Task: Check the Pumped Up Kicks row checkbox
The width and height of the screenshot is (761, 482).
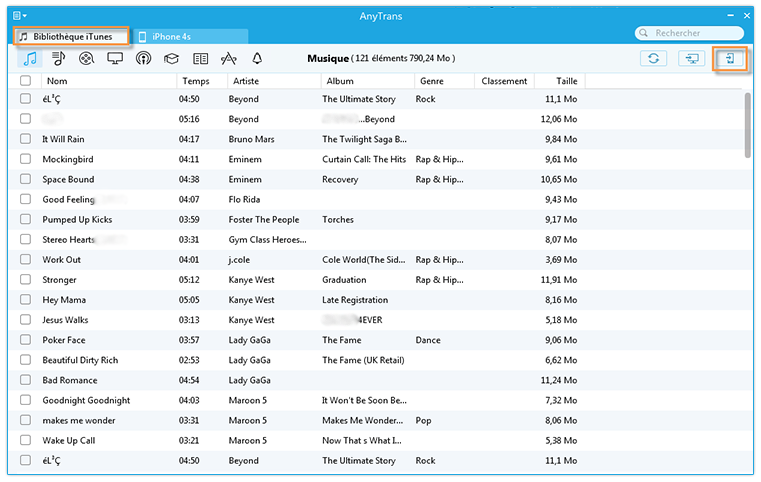Action: [x=26, y=219]
